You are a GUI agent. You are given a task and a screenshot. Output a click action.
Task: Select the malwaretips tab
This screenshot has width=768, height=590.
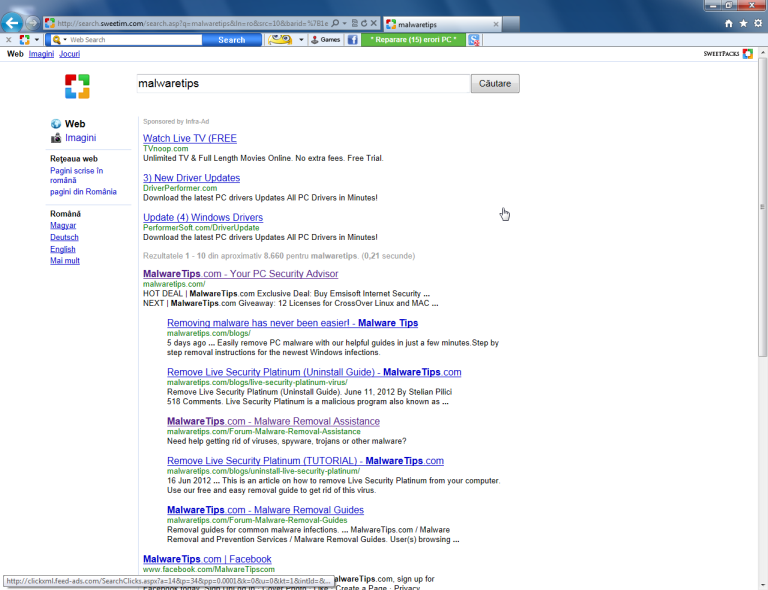pos(441,24)
